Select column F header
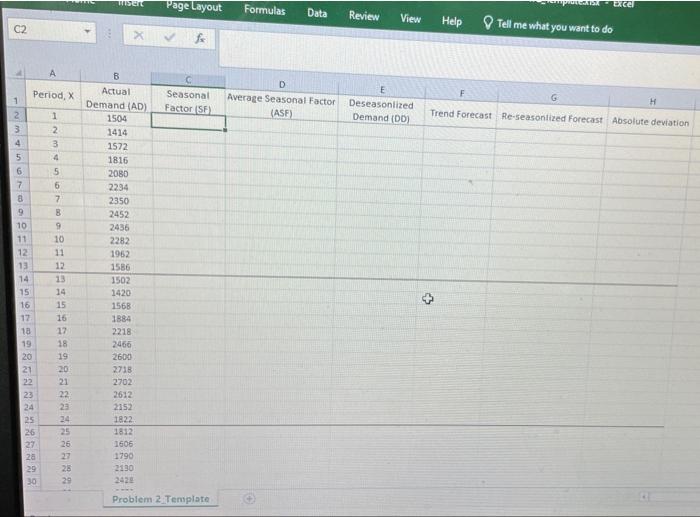The width and height of the screenshot is (700, 517). 462,93
